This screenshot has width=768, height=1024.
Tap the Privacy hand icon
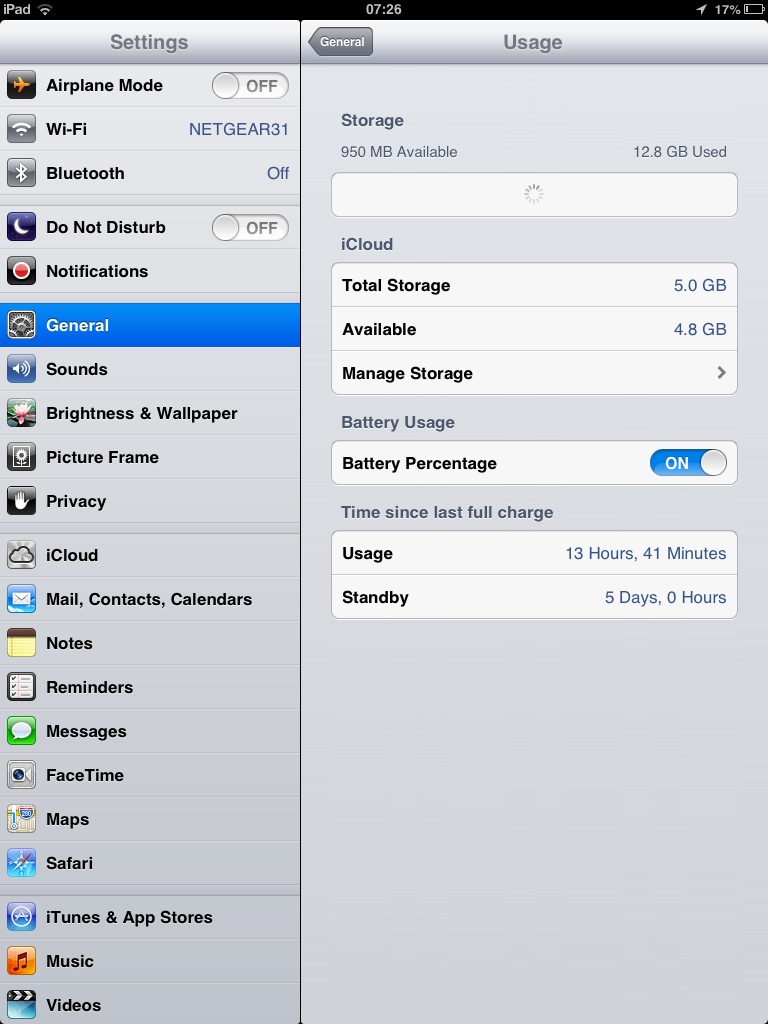21,501
